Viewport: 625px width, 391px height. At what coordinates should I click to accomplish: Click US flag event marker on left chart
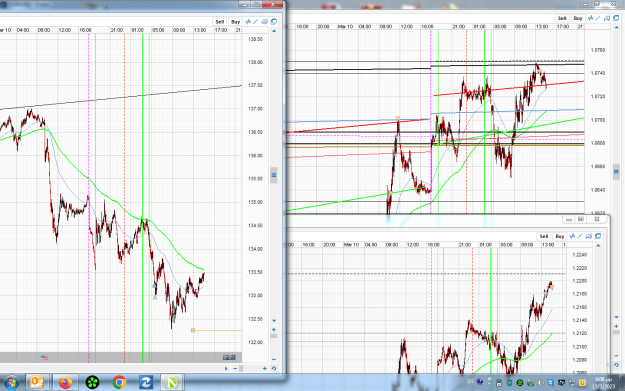[44, 357]
